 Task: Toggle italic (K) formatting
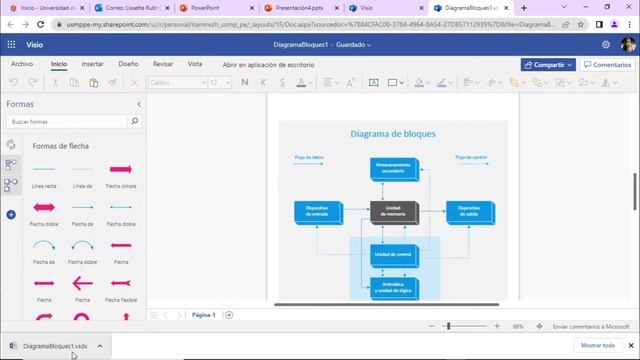tap(263, 82)
